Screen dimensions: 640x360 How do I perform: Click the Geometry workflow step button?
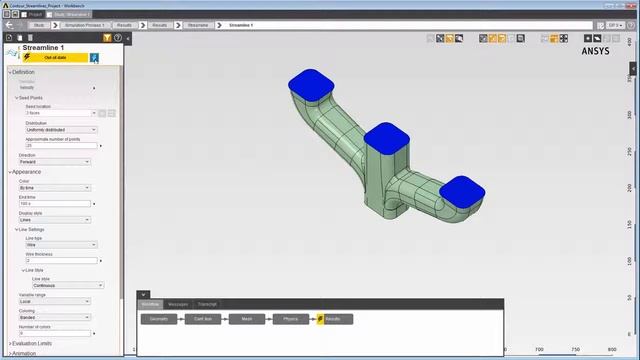(159, 319)
